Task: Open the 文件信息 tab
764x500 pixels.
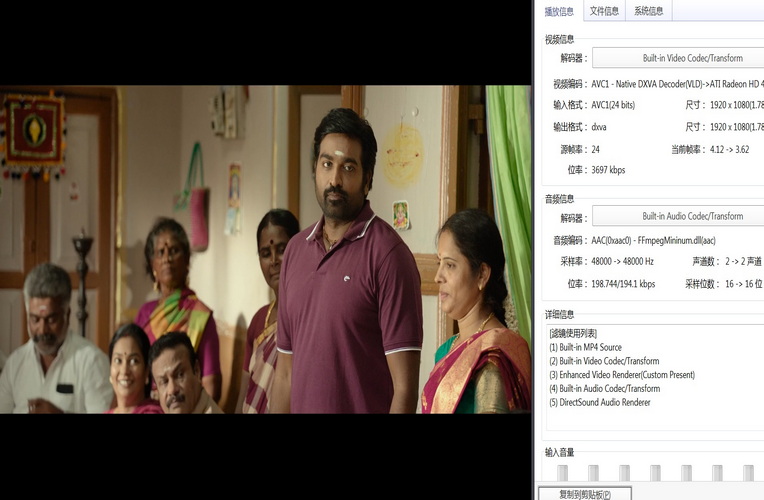Action: tap(604, 11)
